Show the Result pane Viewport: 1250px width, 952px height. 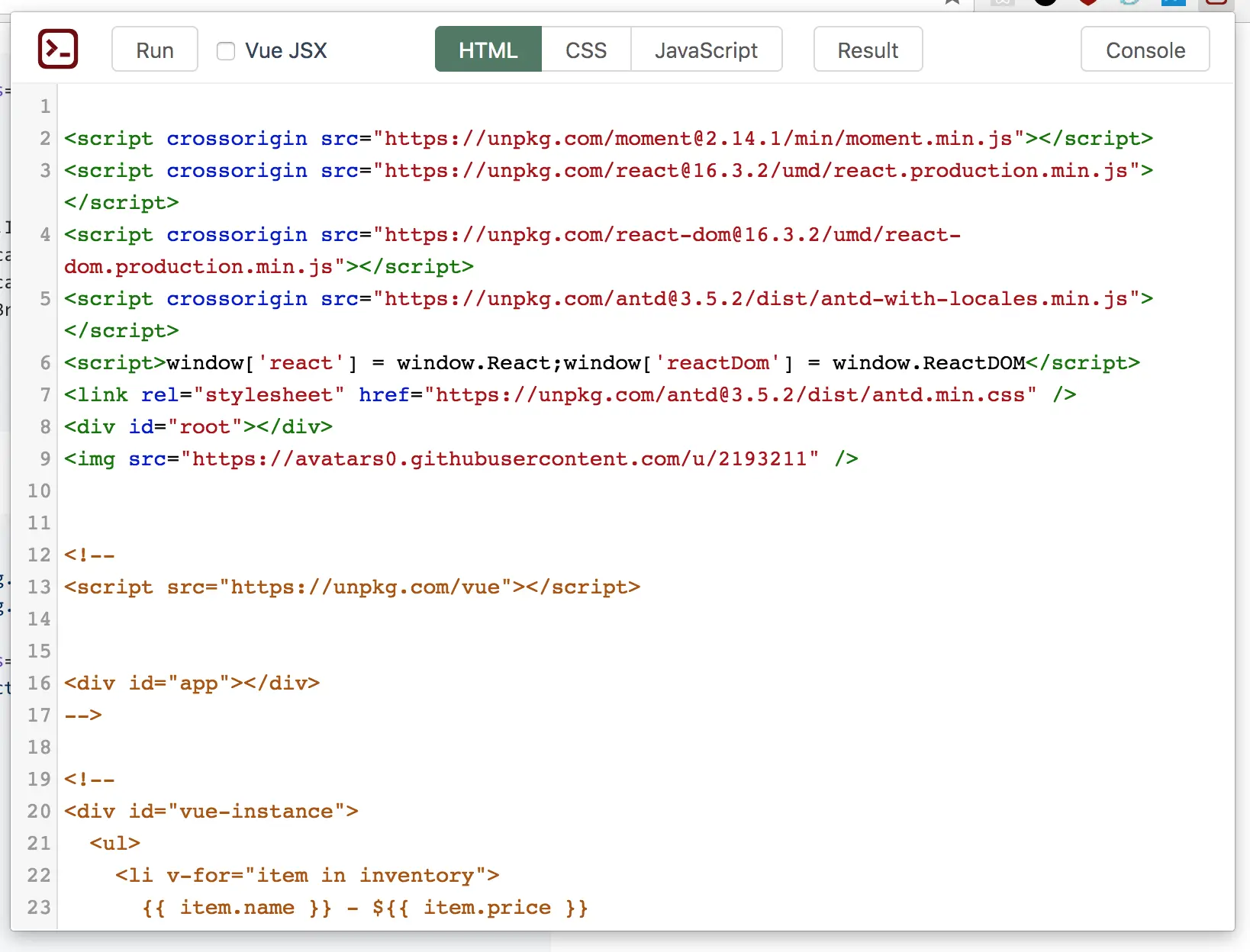(868, 50)
